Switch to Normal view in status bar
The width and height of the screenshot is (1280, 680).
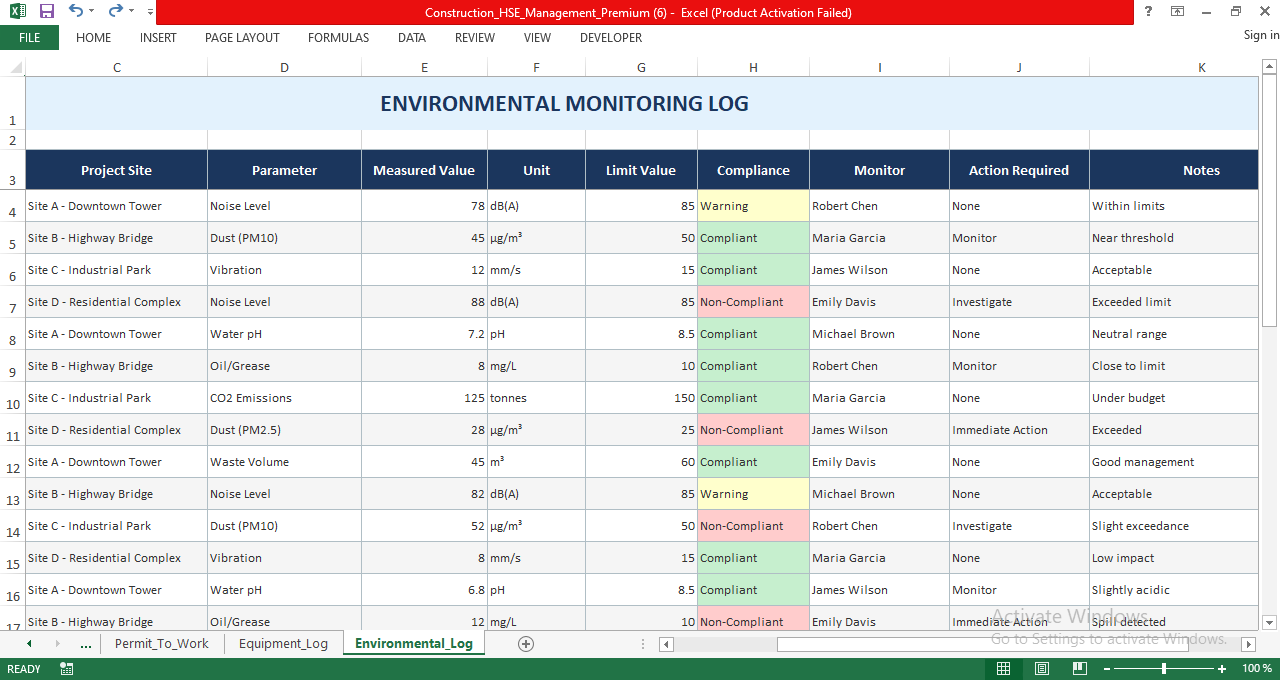[x=1004, y=668]
